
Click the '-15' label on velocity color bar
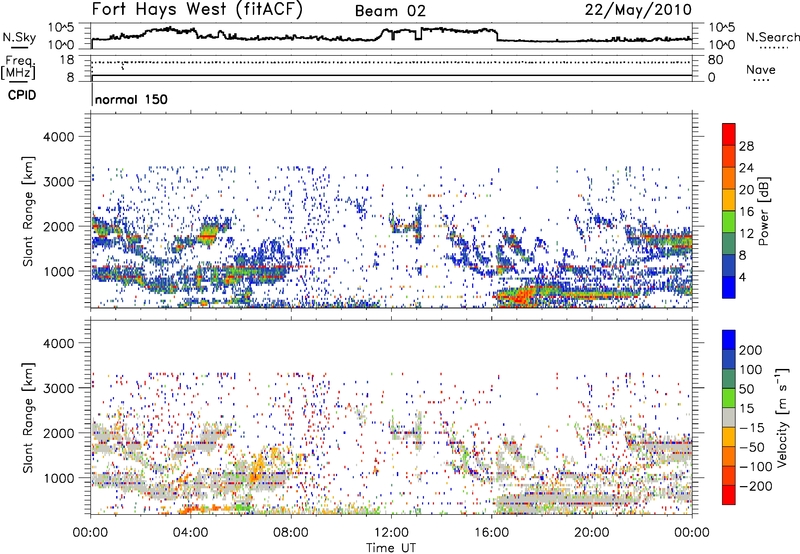coord(752,428)
